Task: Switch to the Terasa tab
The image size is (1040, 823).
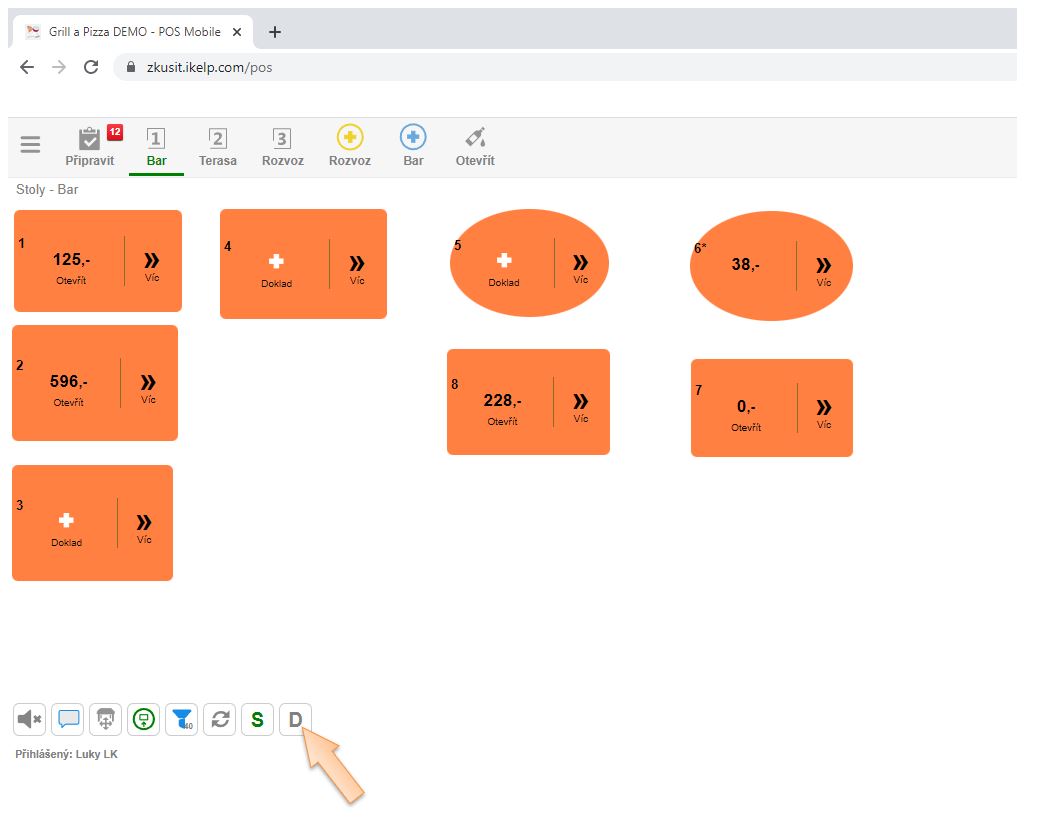Action: [x=218, y=146]
